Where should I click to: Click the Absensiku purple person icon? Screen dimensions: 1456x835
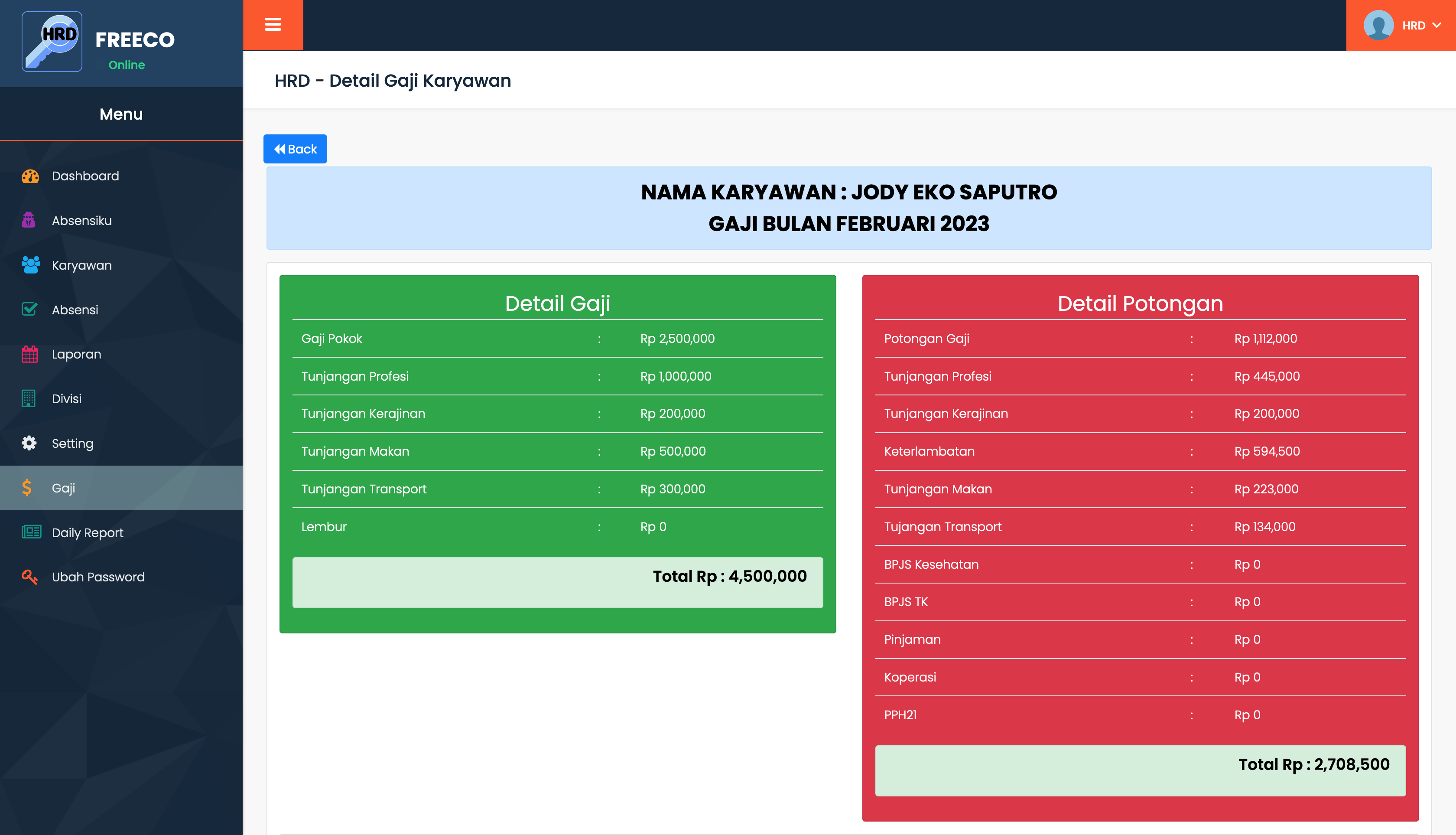click(29, 220)
